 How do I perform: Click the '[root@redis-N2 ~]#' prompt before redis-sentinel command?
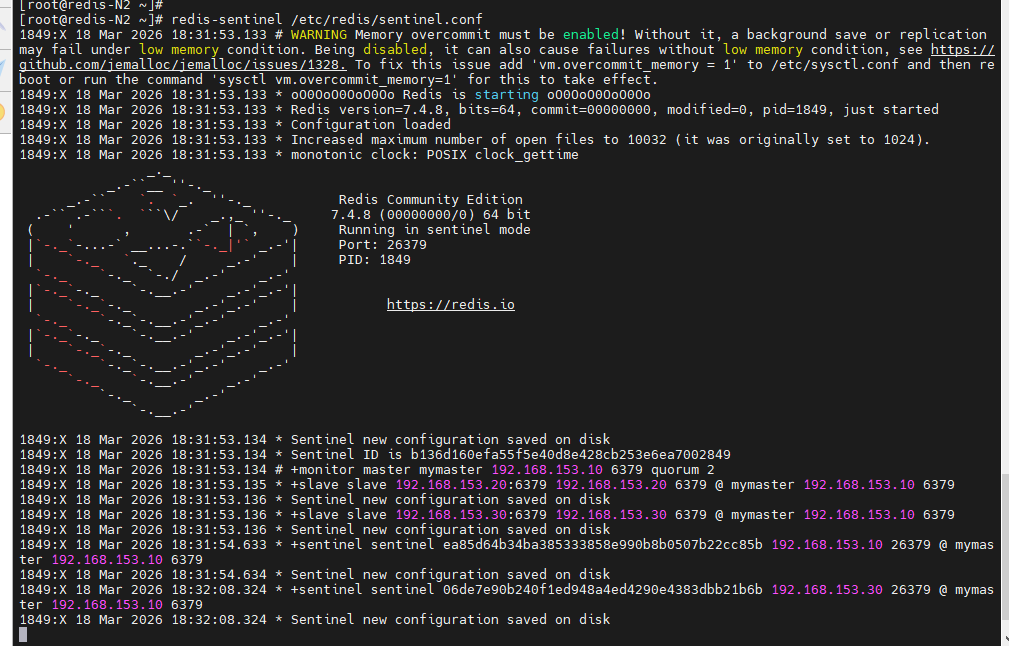[x=91, y=19]
